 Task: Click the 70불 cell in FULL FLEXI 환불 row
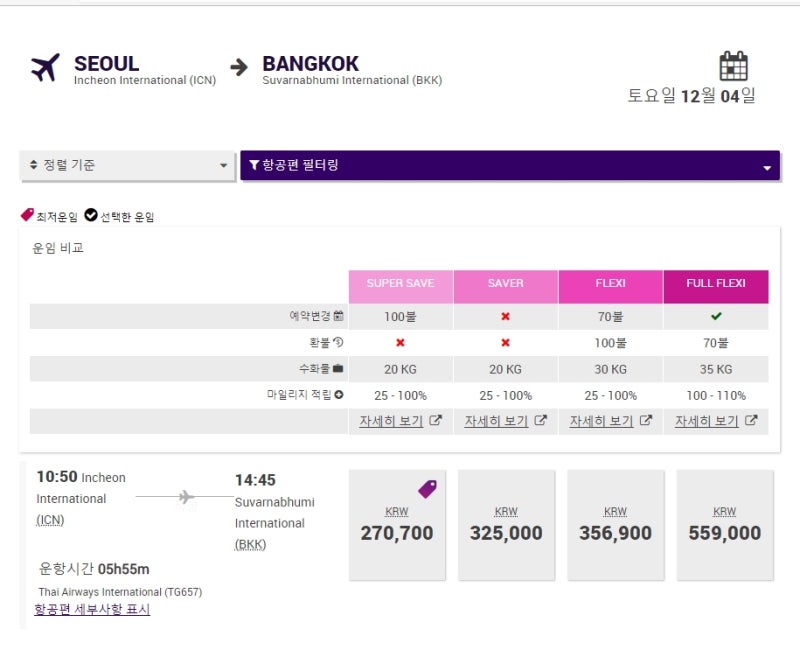[x=716, y=343]
